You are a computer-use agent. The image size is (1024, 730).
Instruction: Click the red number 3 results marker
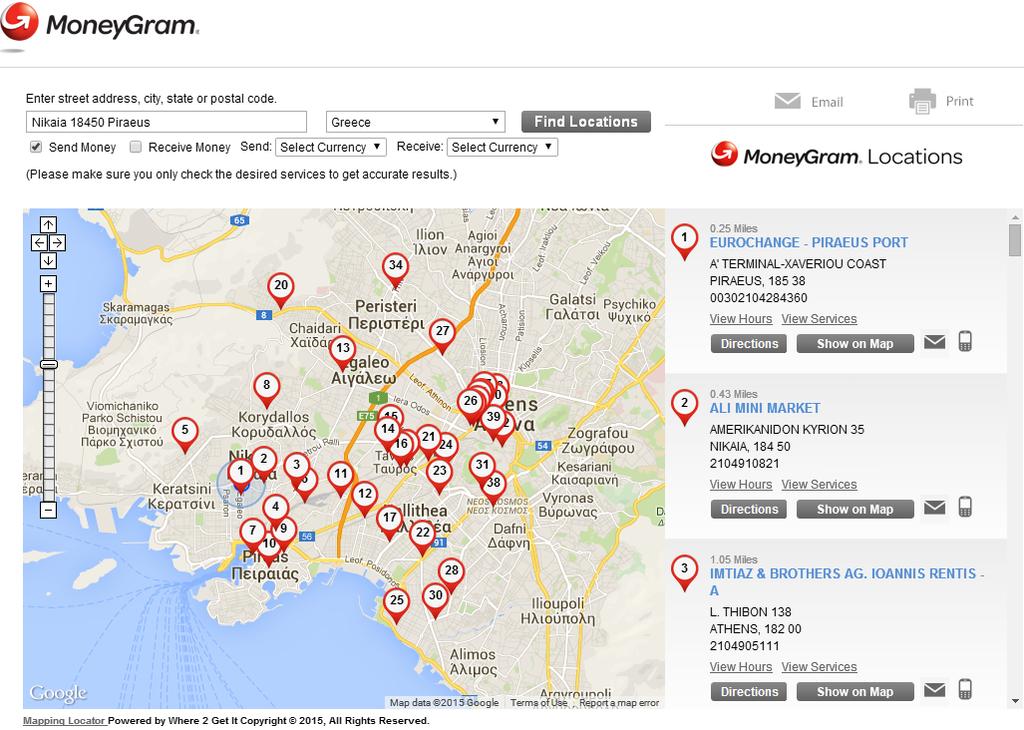684,573
